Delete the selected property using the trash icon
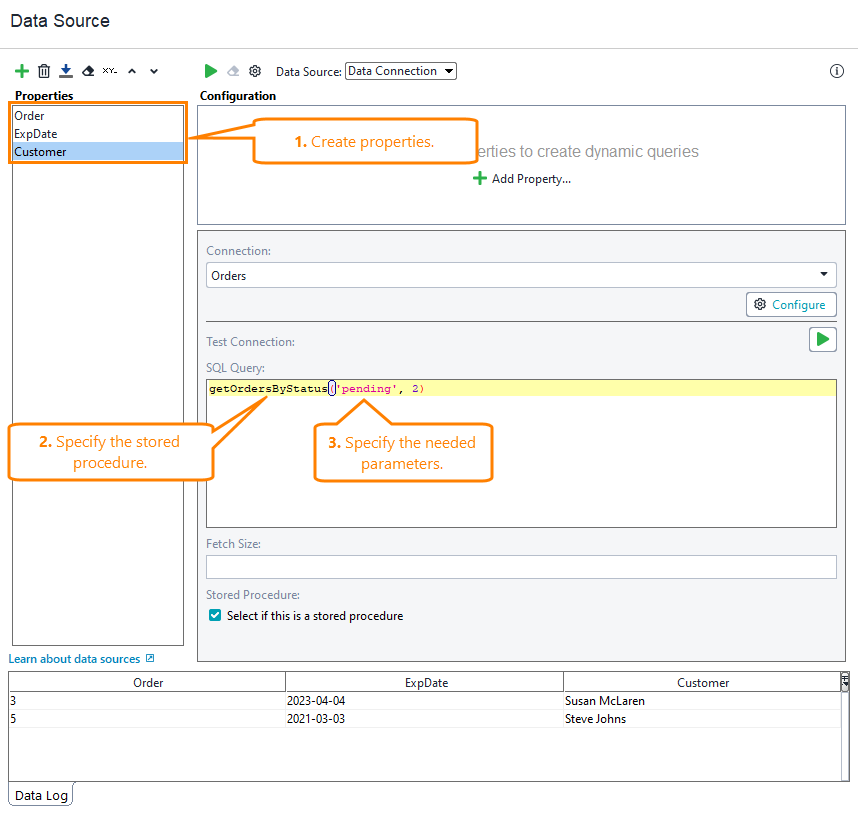This screenshot has height=813, width=858. (x=43, y=71)
